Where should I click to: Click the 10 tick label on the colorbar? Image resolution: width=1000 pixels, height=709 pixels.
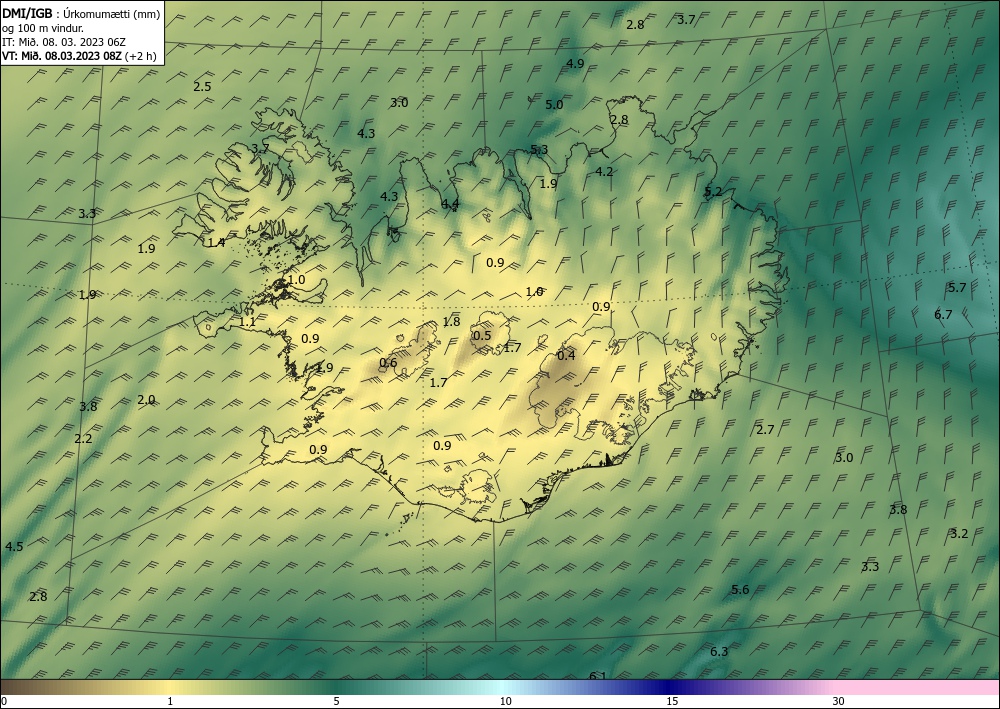pyautogui.click(x=505, y=702)
